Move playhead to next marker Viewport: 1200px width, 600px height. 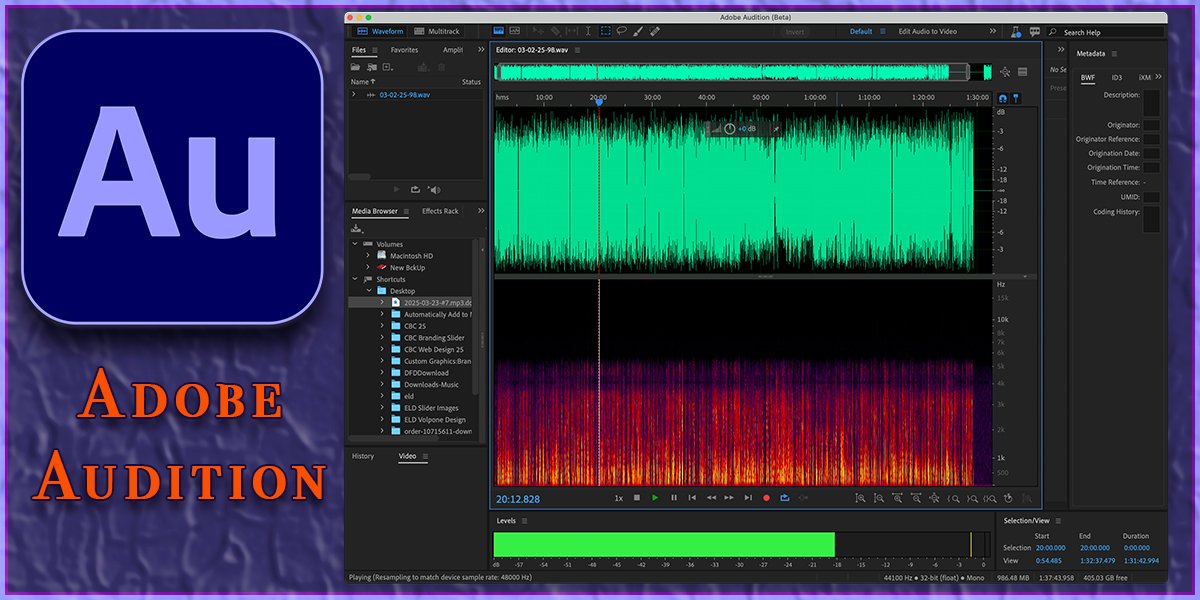pos(748,497)
